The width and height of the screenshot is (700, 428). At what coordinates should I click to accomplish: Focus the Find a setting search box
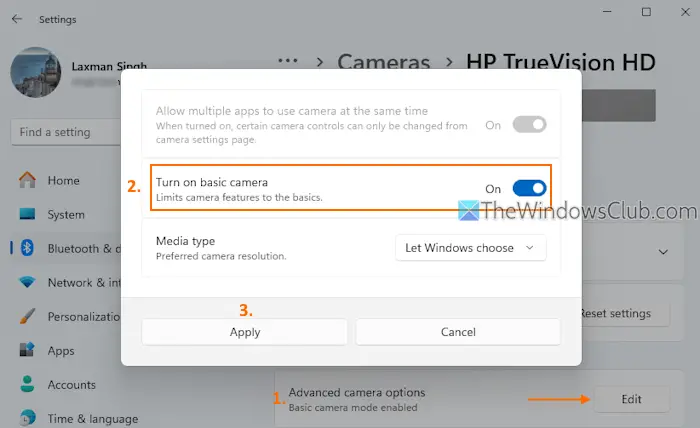coord(66,132)
